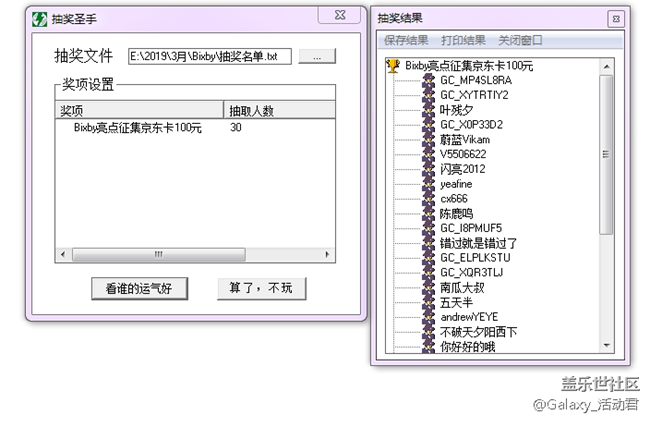
Task: Select winner 南瓜大叔 in results tree
Action: (x=462, y=287)
